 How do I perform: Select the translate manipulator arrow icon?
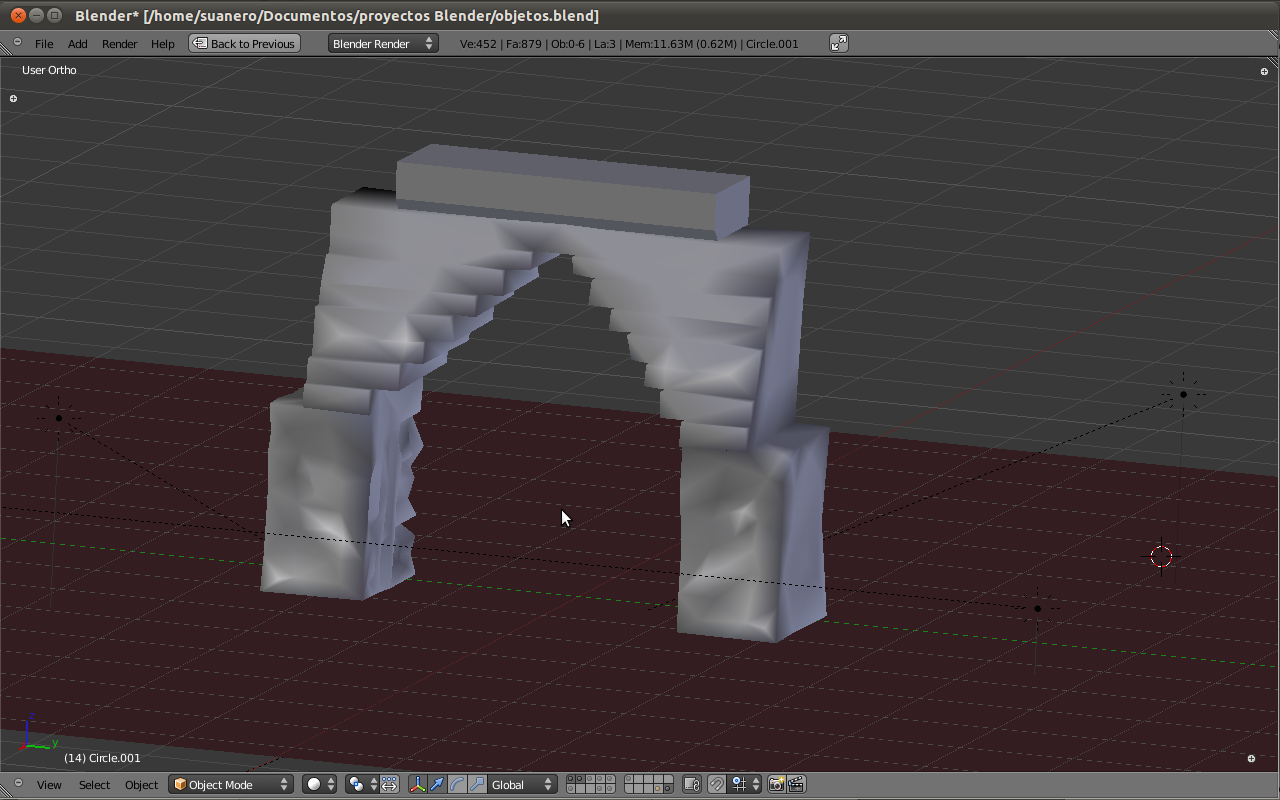436,785
